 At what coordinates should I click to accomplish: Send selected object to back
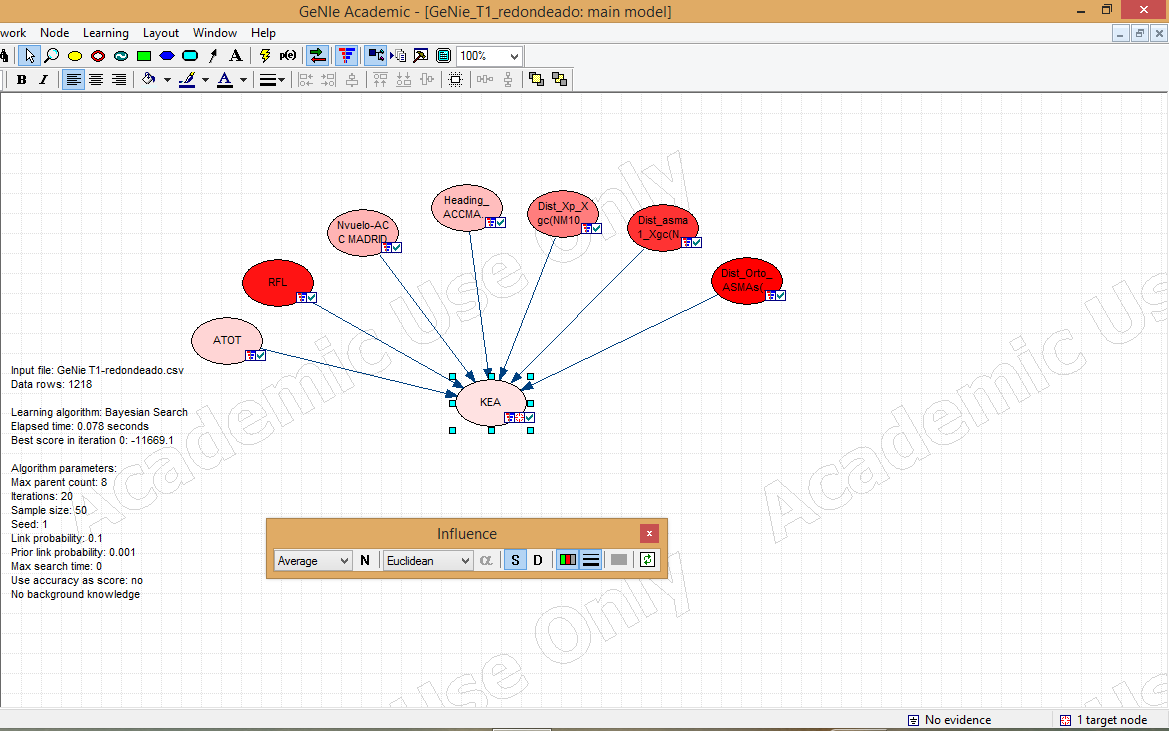click(x=559, y=80)
